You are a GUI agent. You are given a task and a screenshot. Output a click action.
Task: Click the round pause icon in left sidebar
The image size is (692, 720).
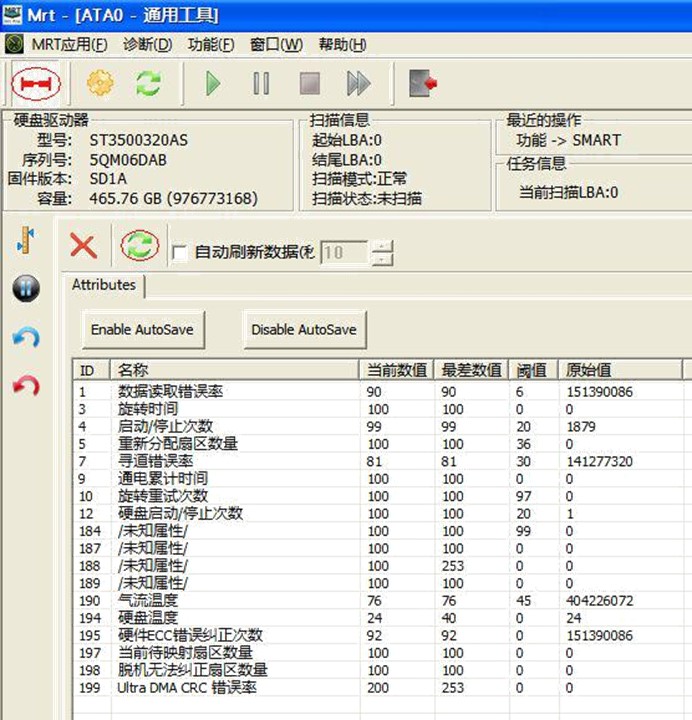point(26,289)
